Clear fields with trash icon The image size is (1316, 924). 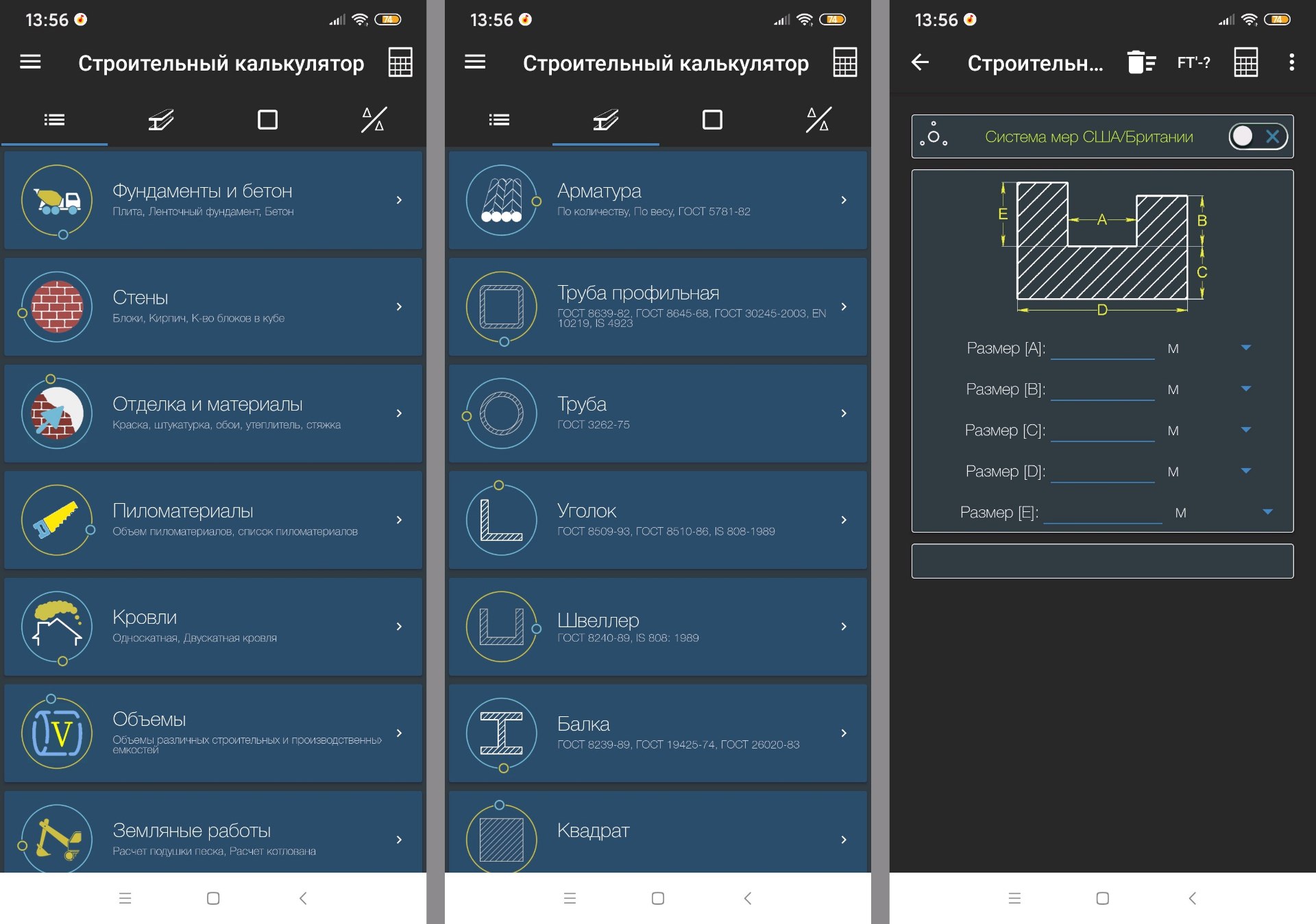1141,62
